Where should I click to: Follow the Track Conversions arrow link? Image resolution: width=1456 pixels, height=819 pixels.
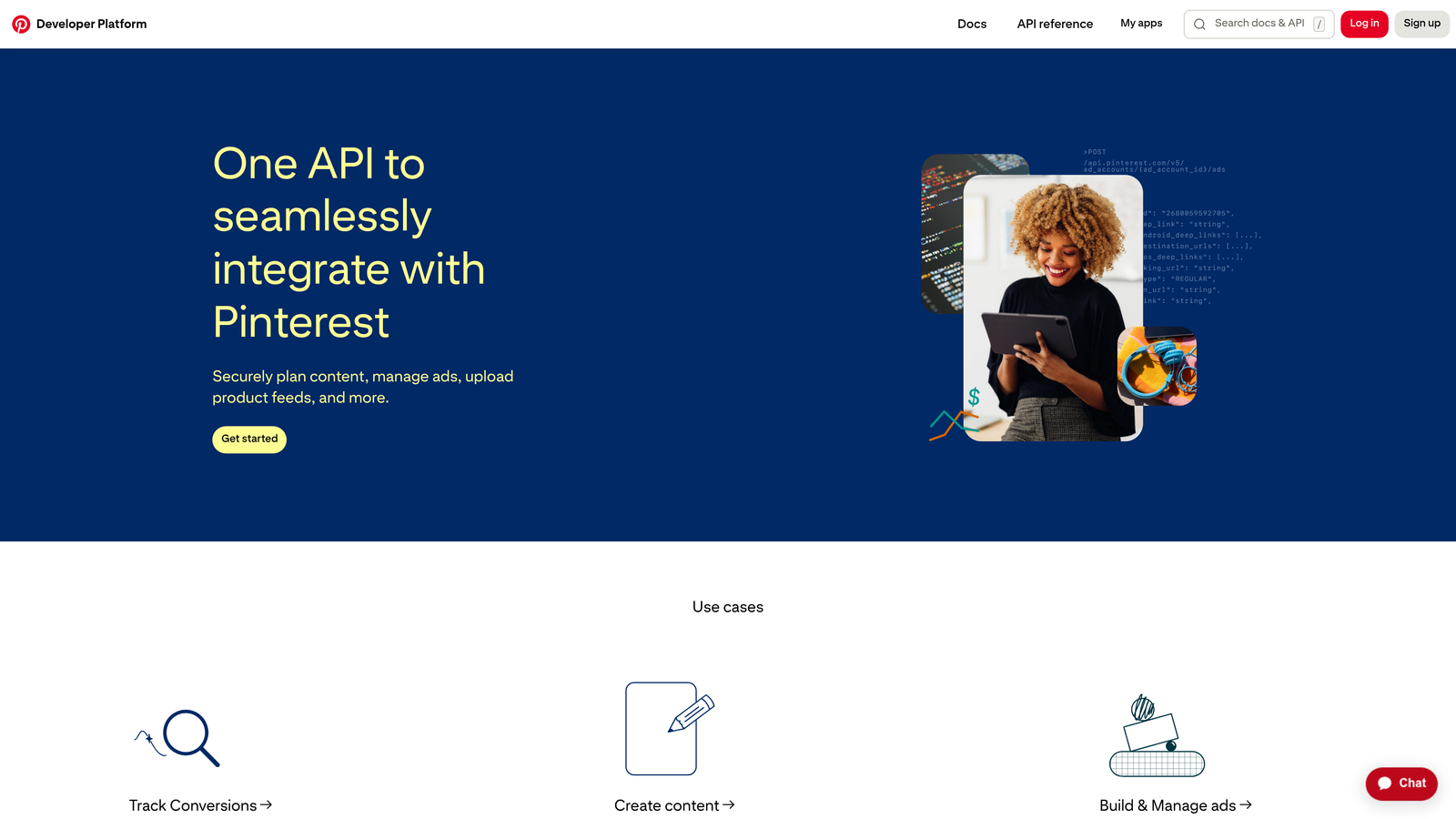click(x=200, y=805)
